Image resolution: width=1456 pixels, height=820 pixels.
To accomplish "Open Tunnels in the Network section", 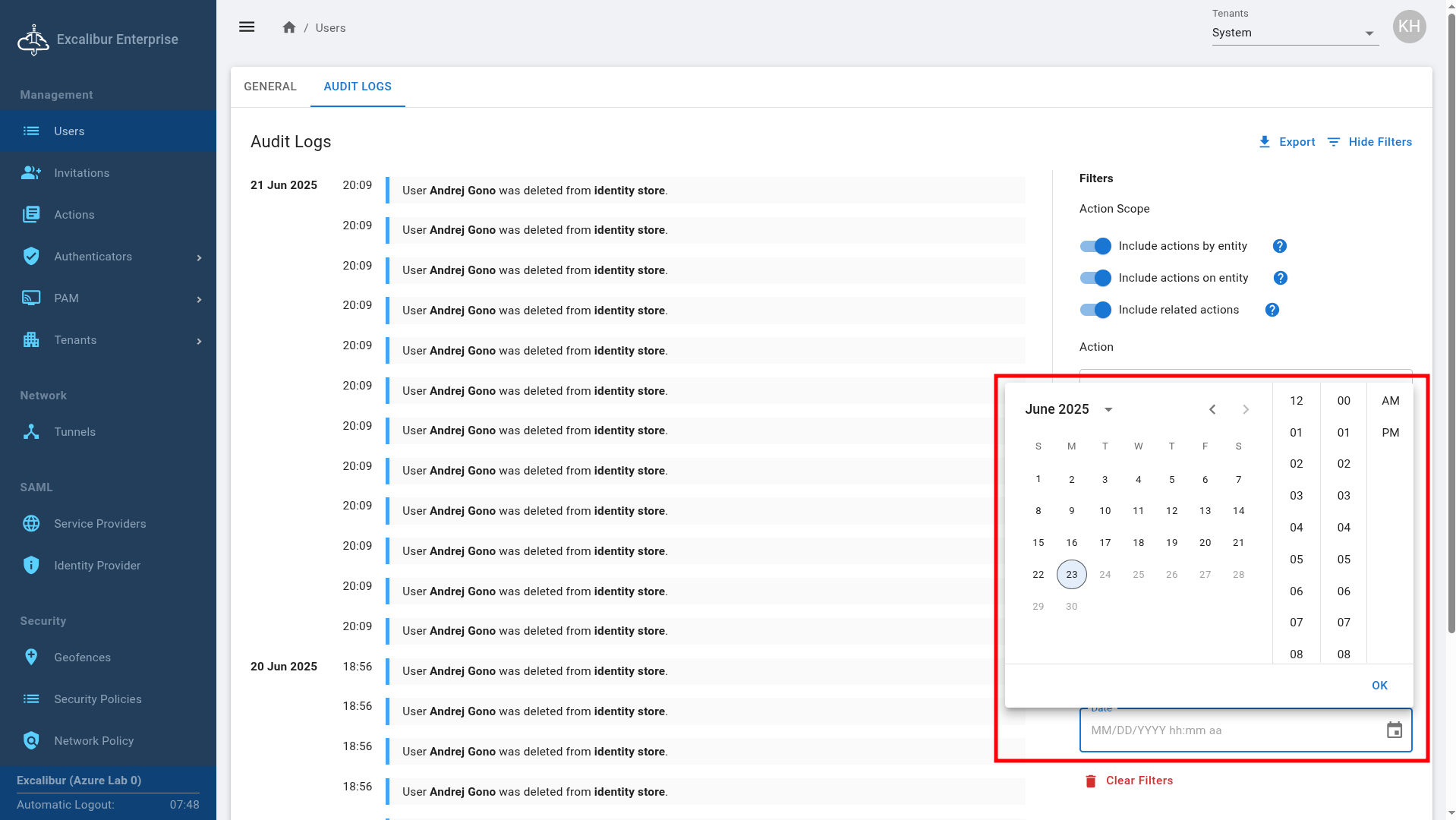I will click(x=74, y=432).
